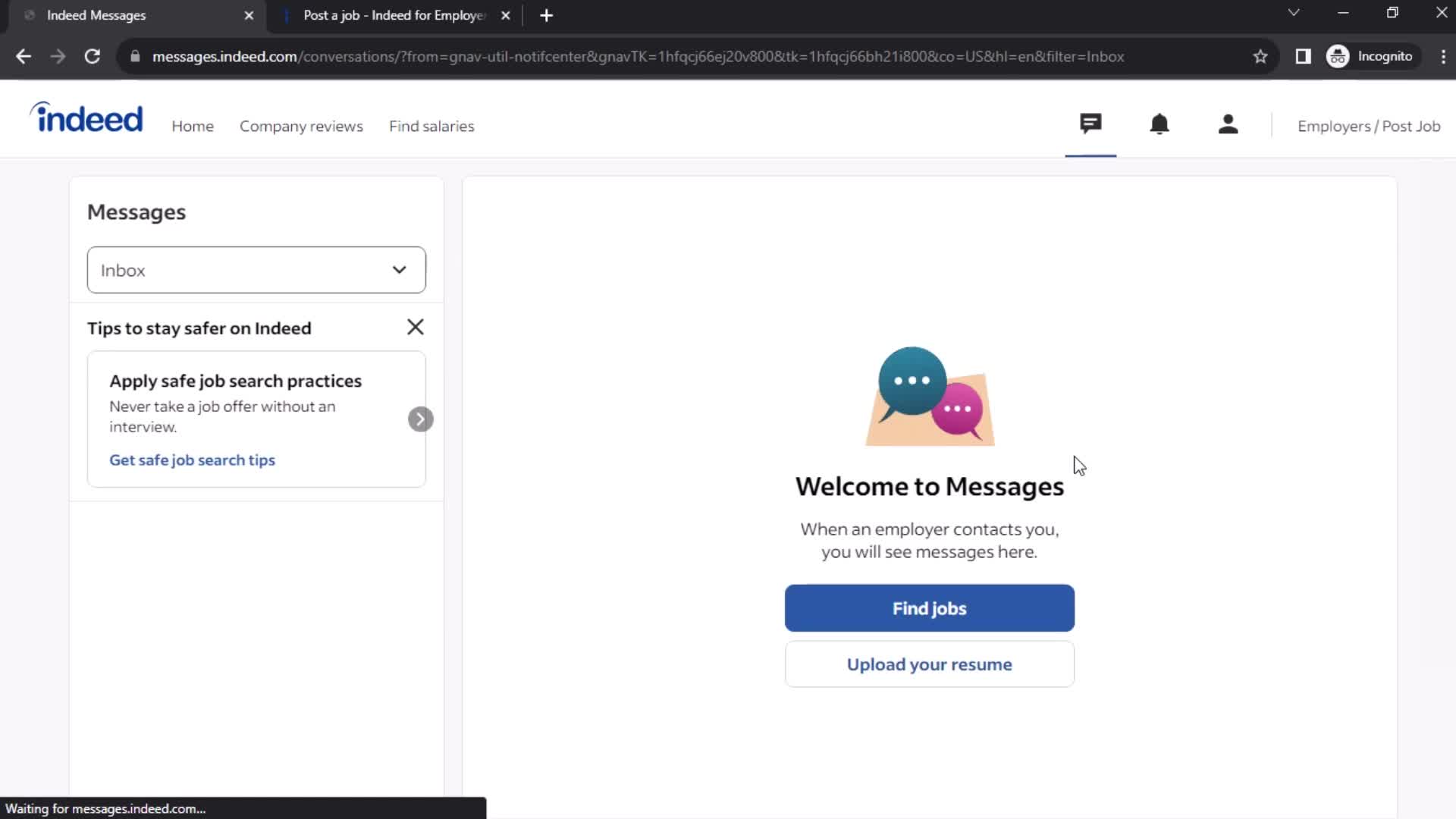Click the browser refresh icon
The height and width of the screenshot is (819, 1456).
(91, 56)
